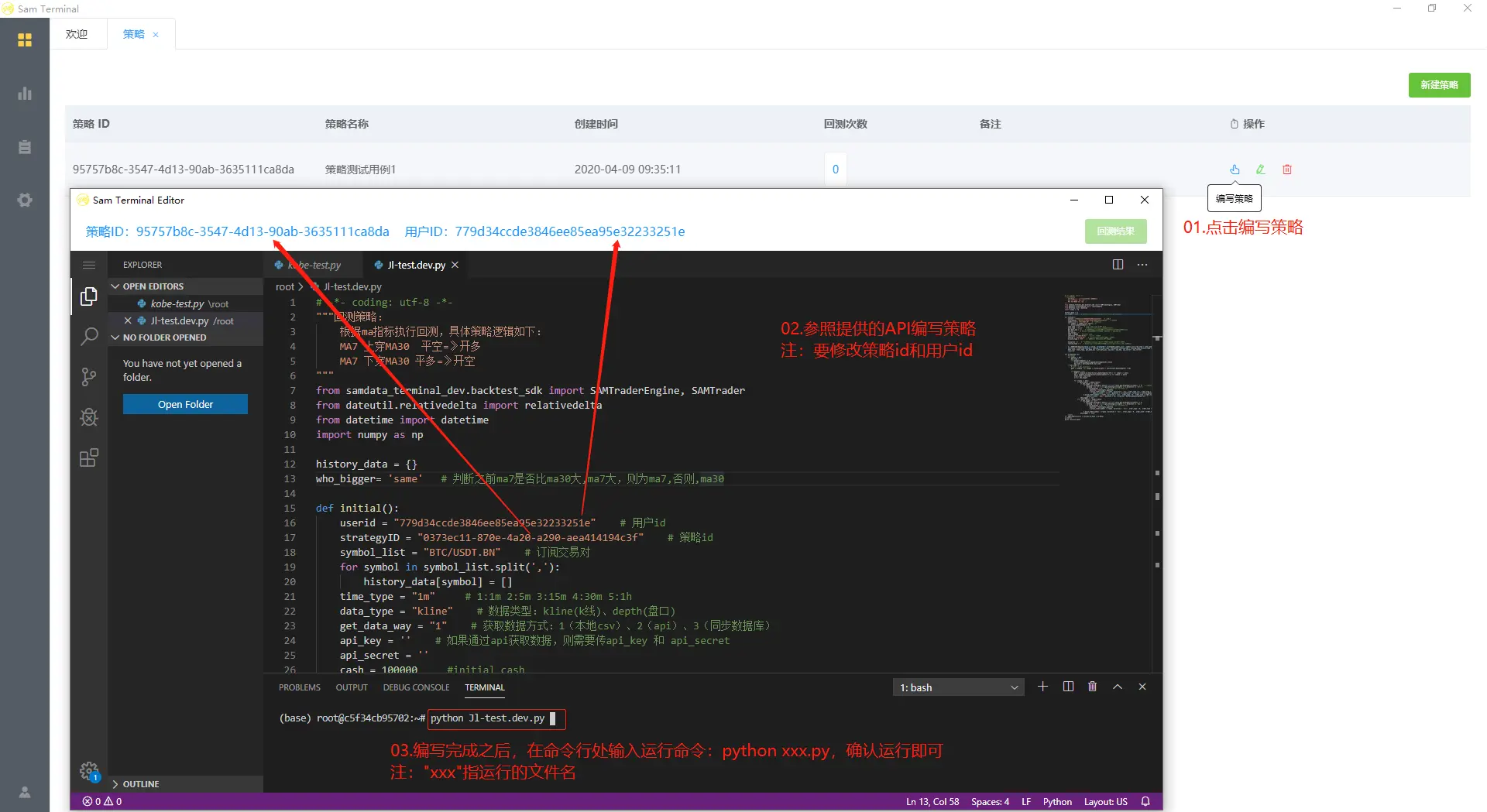Click LF line ending indicator
The image size is (1487, 812).
click(1026, 802)
